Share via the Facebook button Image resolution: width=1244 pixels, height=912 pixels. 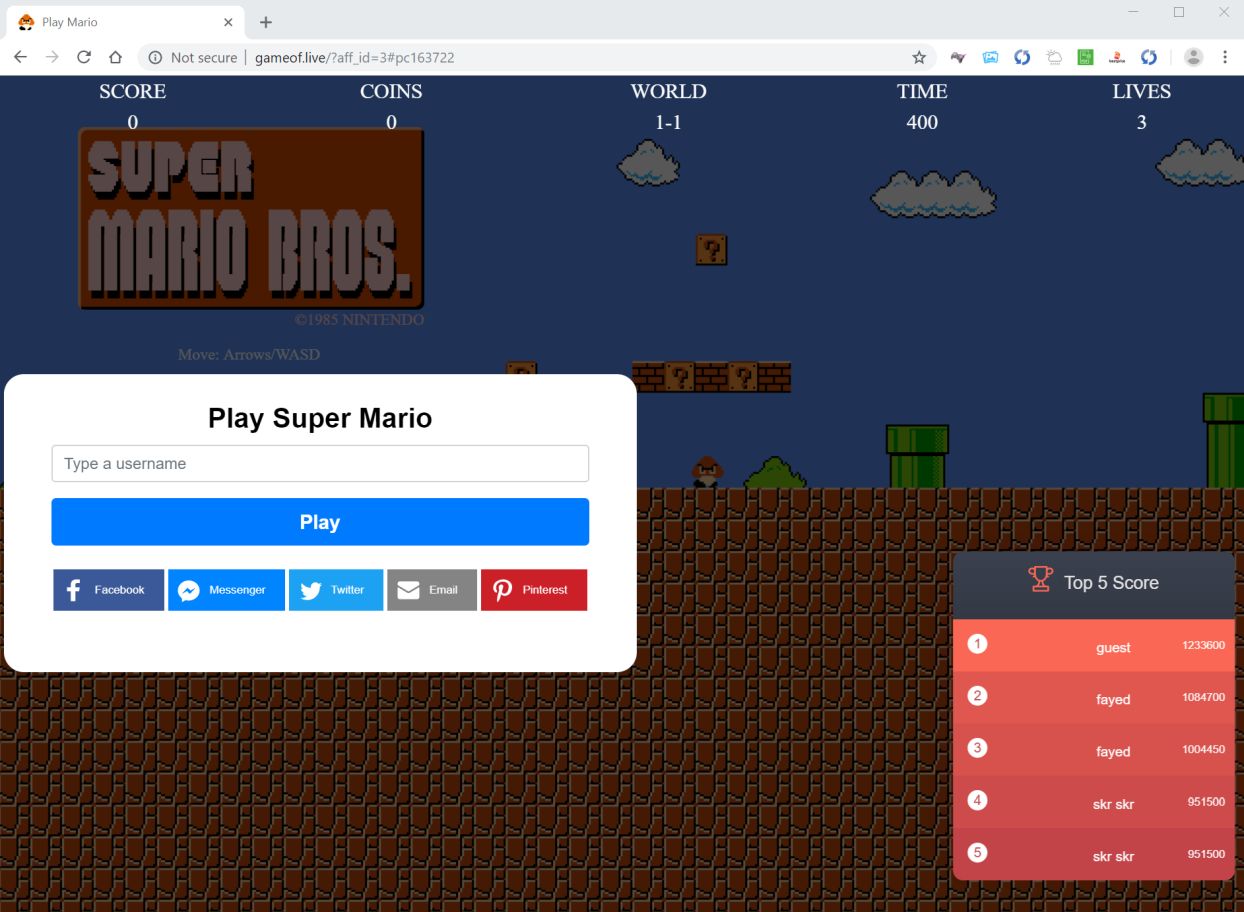tap(108, 590)
